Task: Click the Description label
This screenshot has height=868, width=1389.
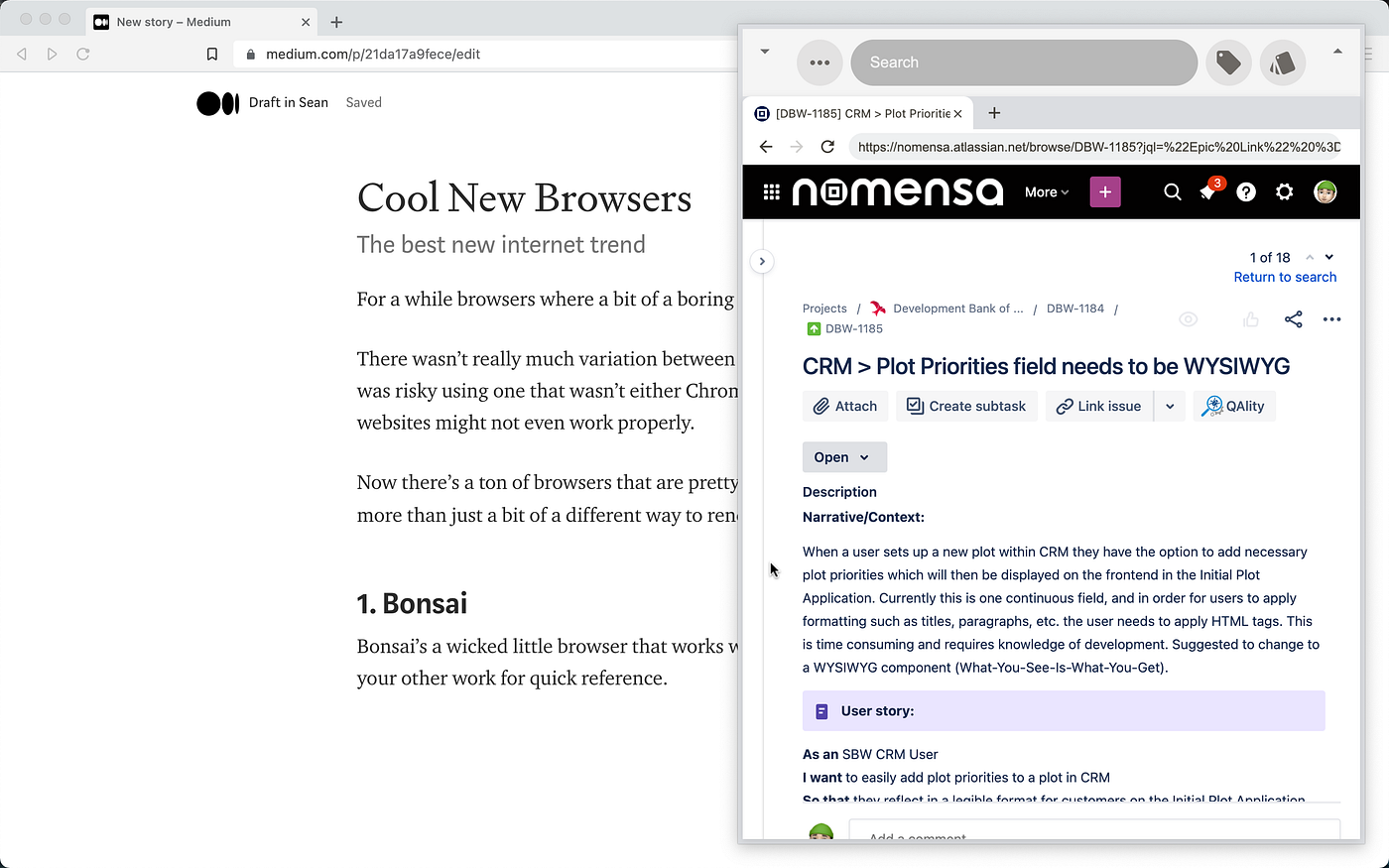Action: click(839, 492)
